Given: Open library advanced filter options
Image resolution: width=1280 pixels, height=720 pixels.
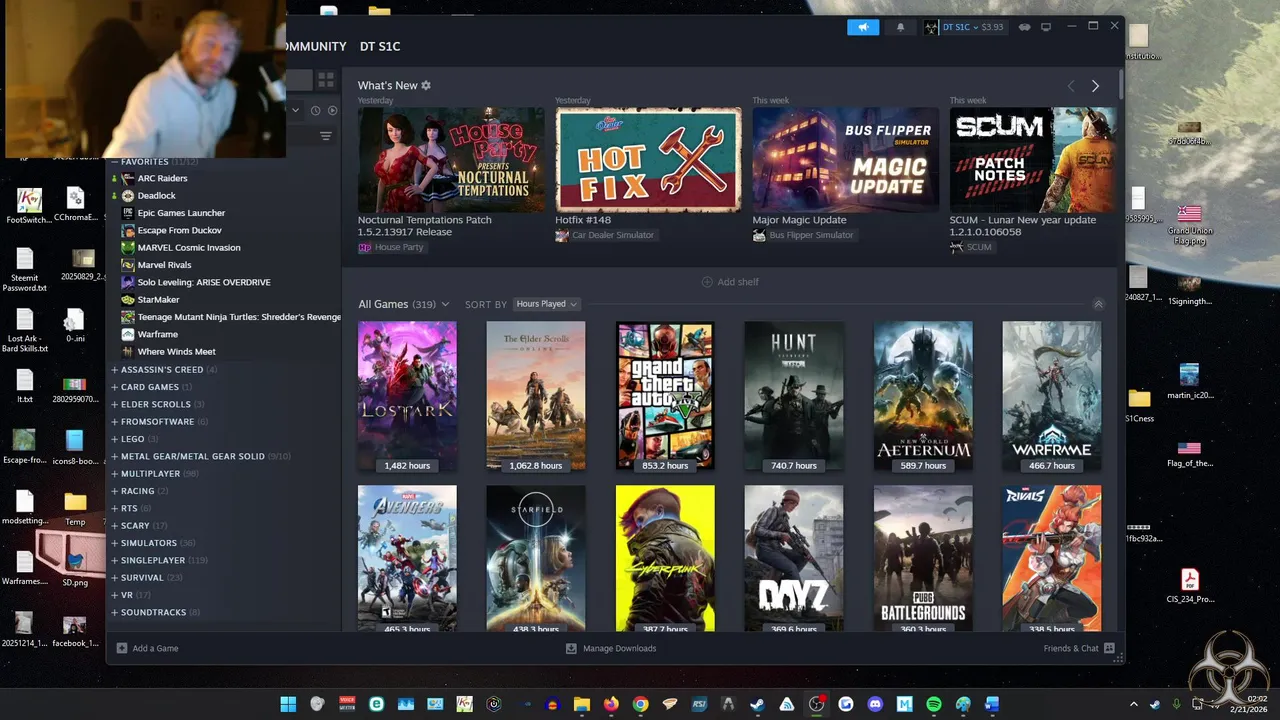Looking at the screenshot, I should pos(326,136).
